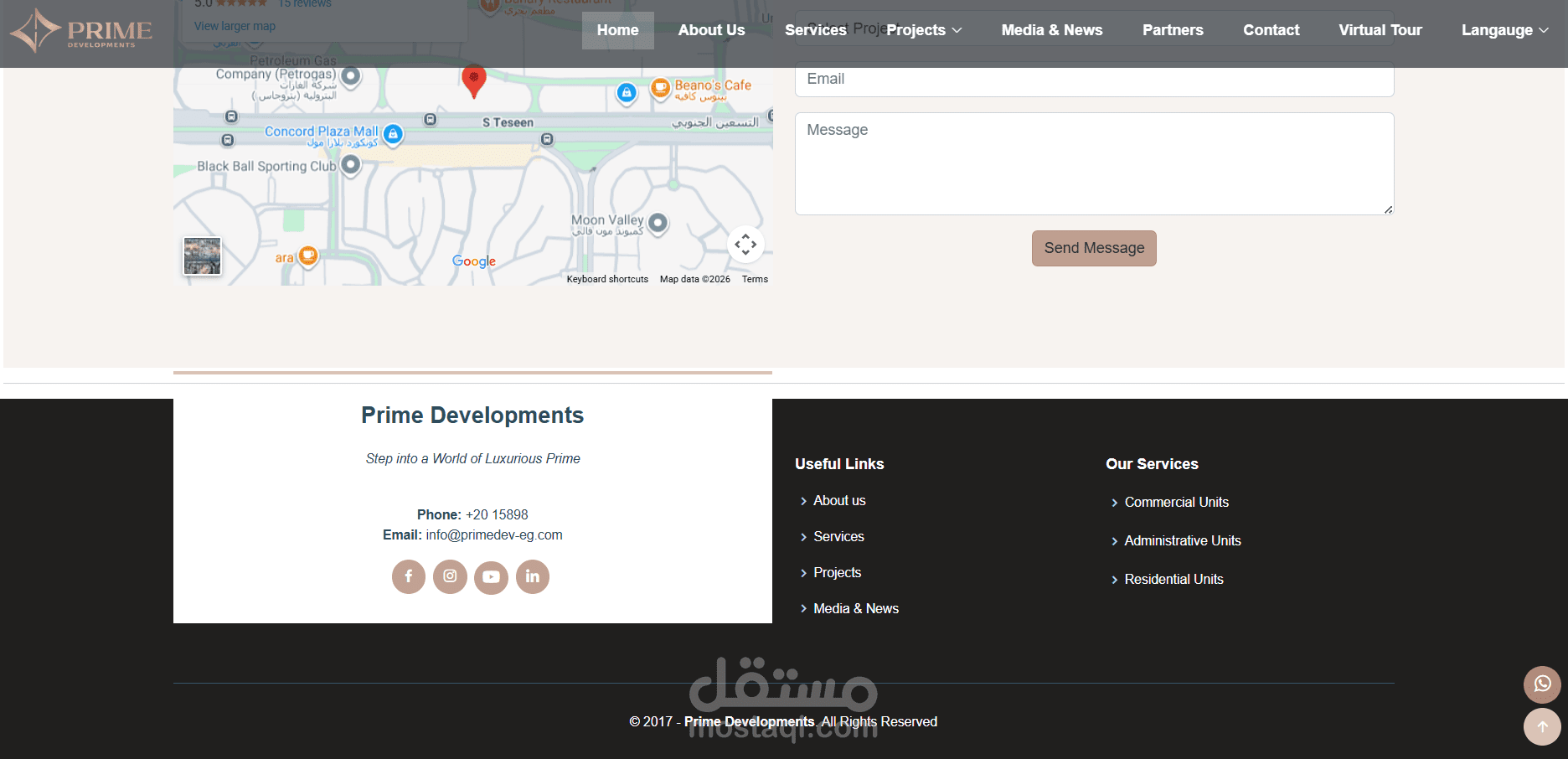Screen dimensions: 1568x759
Task: Click the Prime Developments logo in header
Action: point(80,31)
